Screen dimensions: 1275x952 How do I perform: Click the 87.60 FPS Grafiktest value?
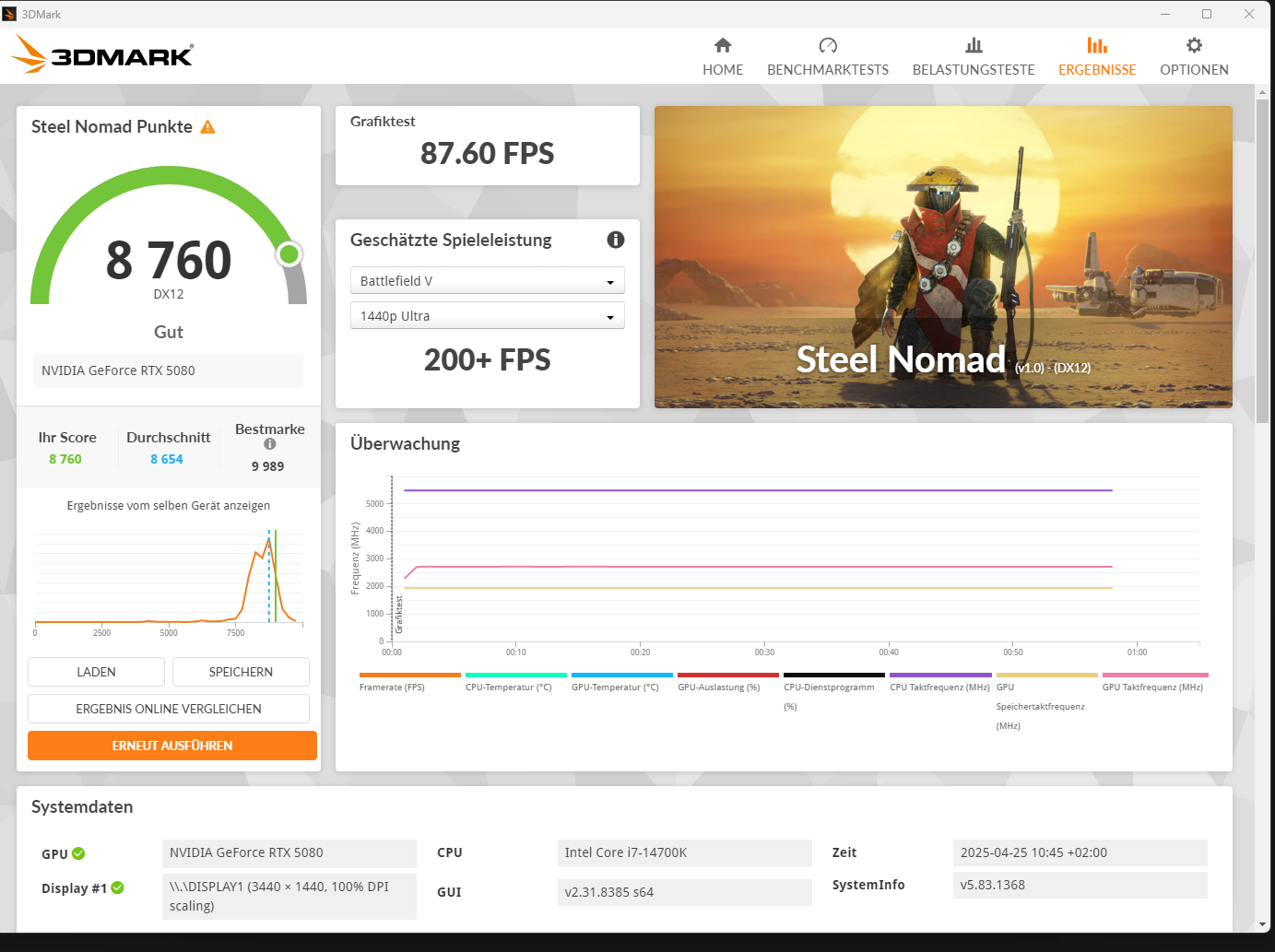[x=488, y=154]
